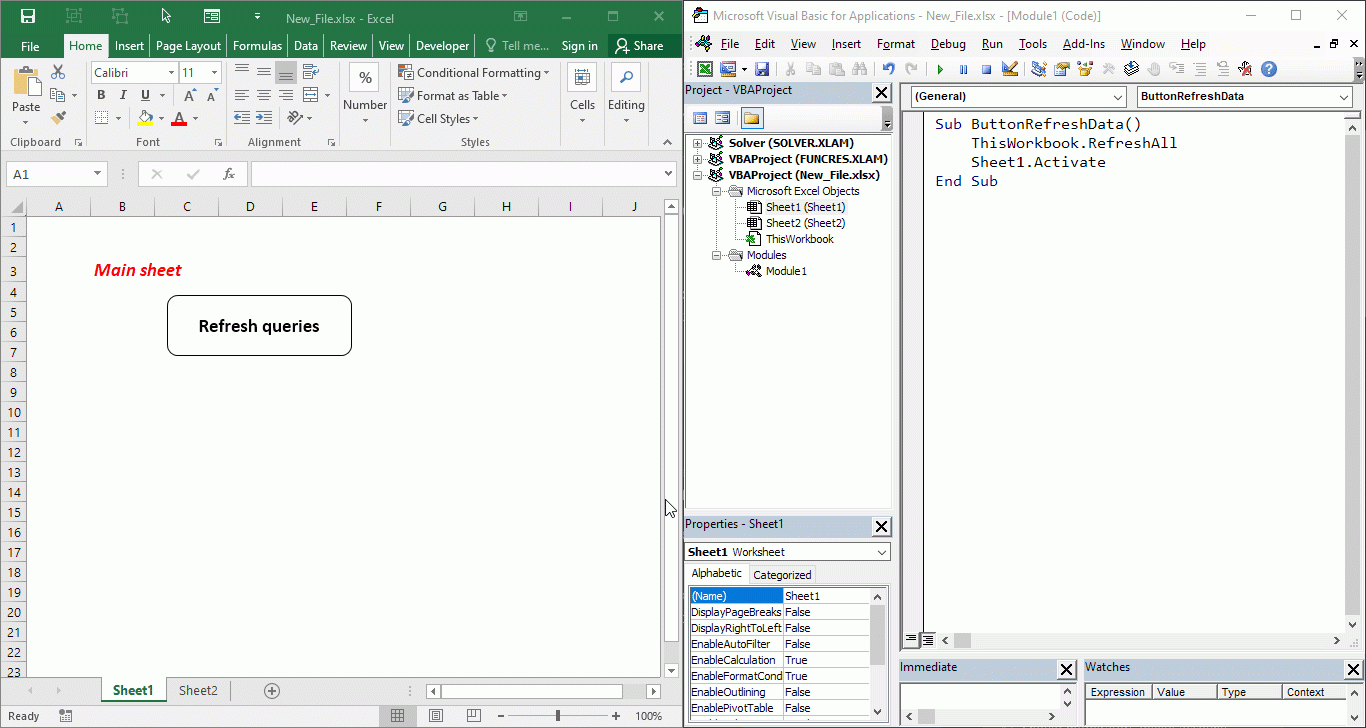Click the Format Painter brush icon

pos(57,118)
